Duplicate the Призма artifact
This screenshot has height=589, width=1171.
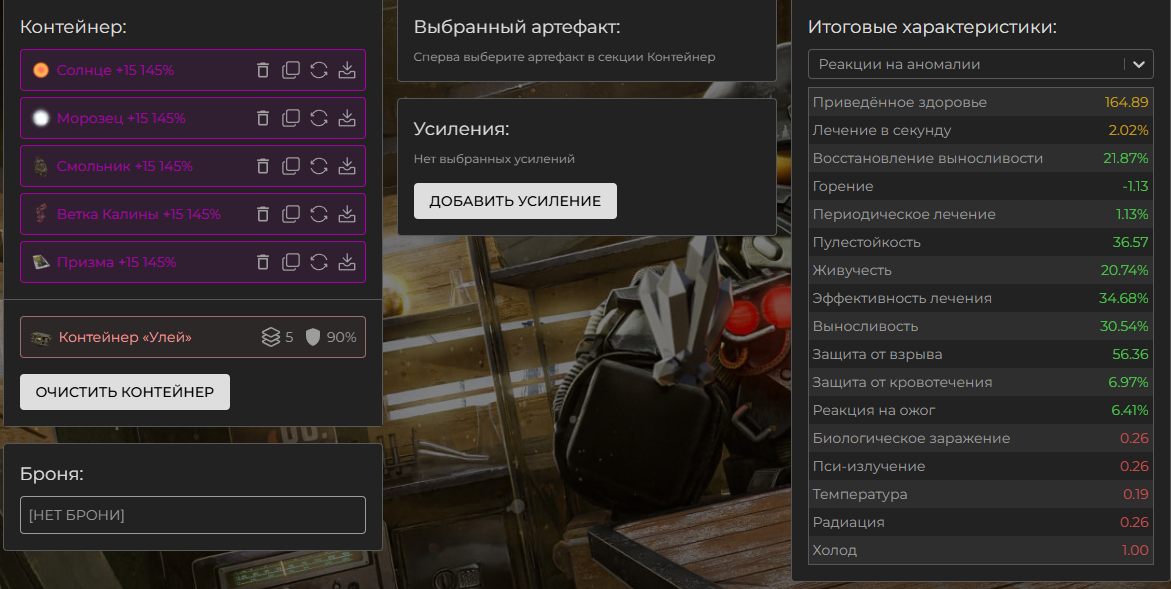tap(291, 262)
